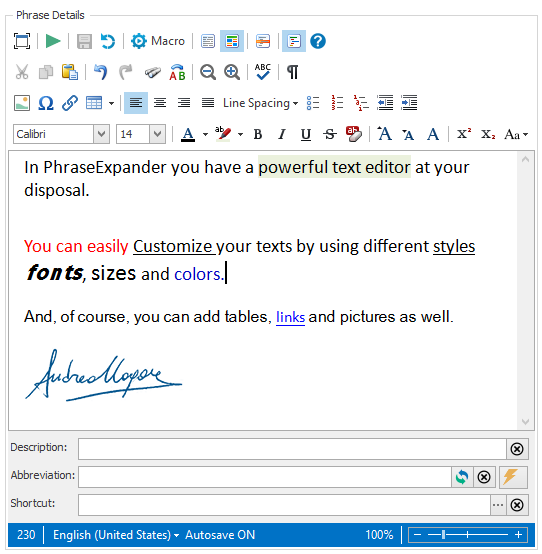This screenshot has width=542, height=554.
Task: Clear formatting with eraser icon
Action: click(354, 134)
